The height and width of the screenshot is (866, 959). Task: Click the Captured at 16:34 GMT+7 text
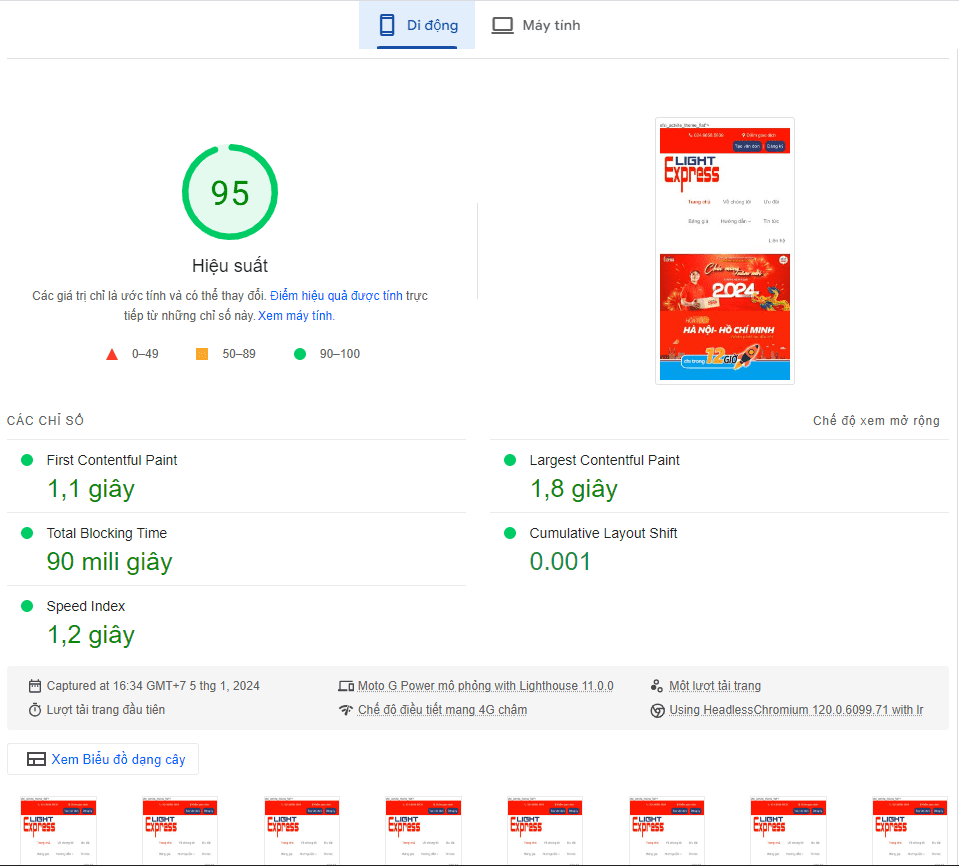tap(154, 686)
